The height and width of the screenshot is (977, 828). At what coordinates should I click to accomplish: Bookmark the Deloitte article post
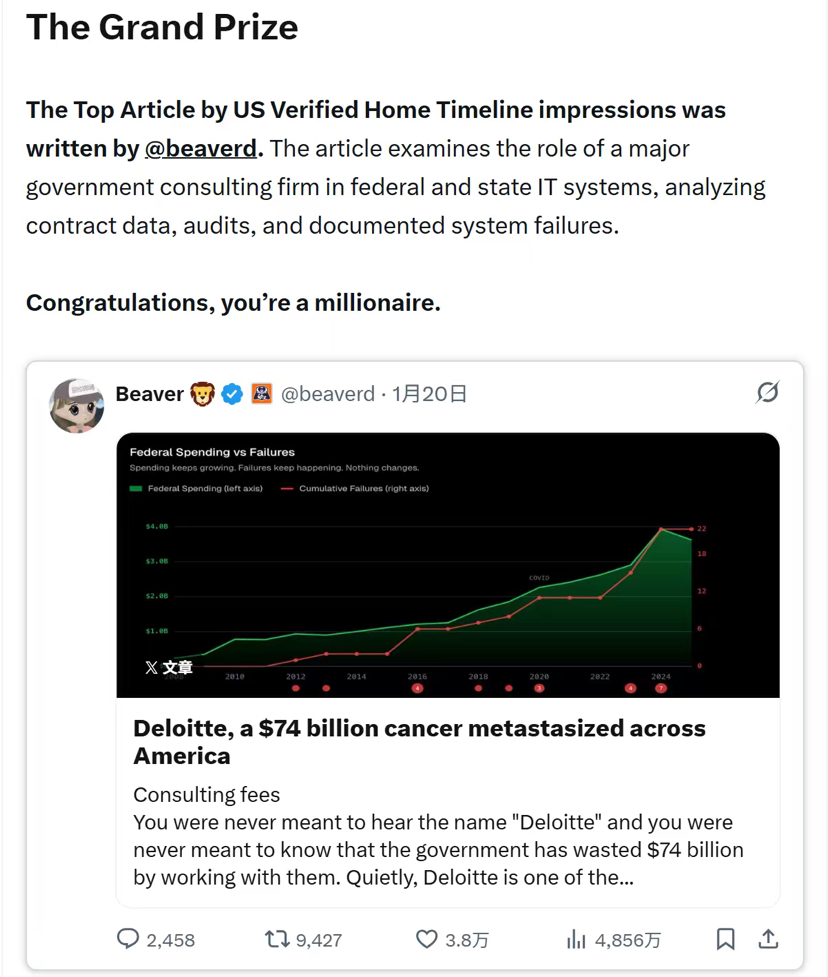click(x=726, y=939)
